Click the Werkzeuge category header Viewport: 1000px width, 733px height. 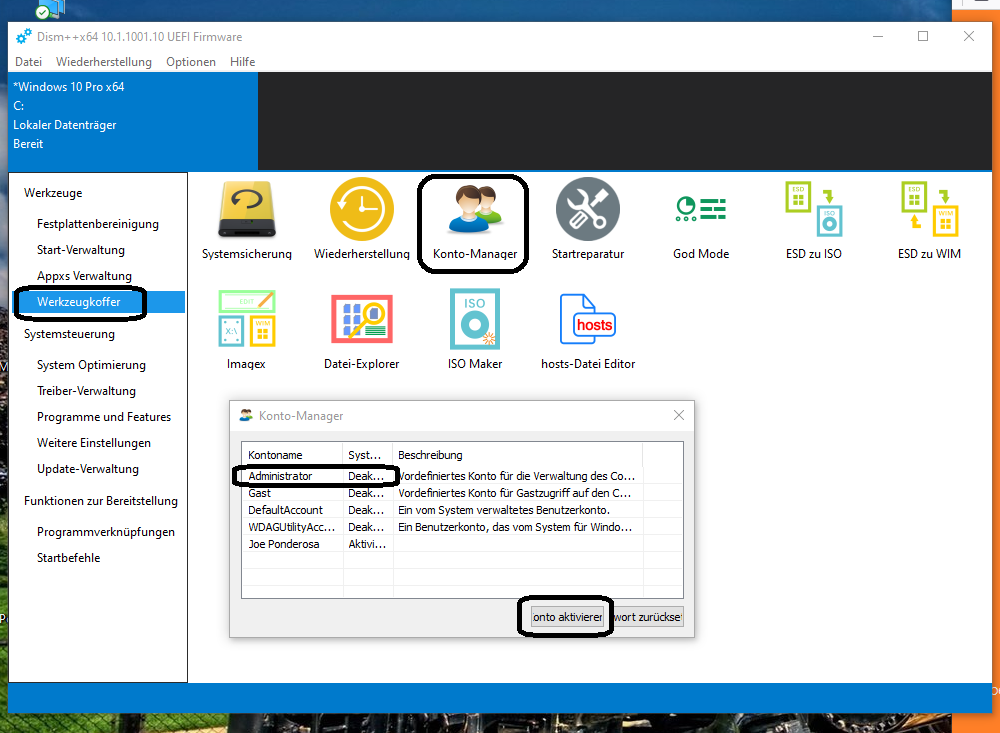point(53,193)
